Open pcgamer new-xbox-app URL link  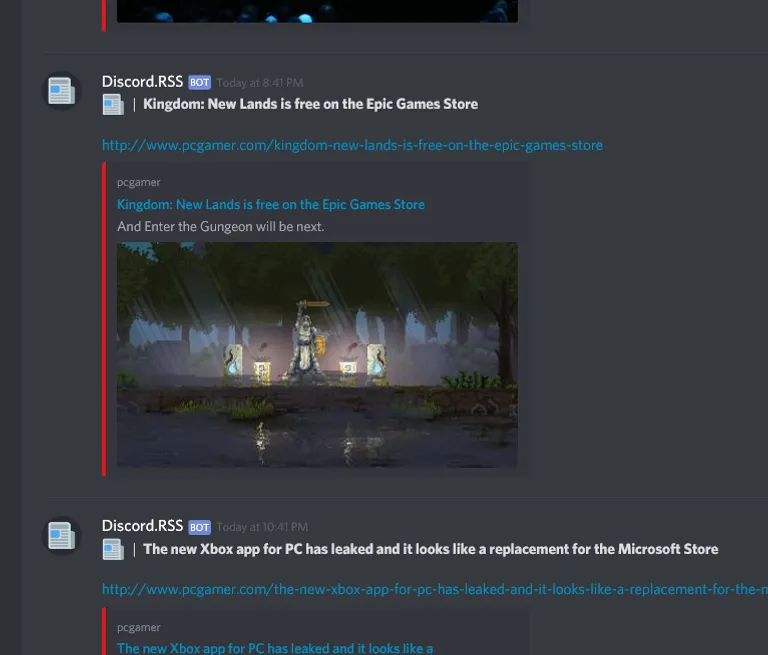tap(435, 589)
